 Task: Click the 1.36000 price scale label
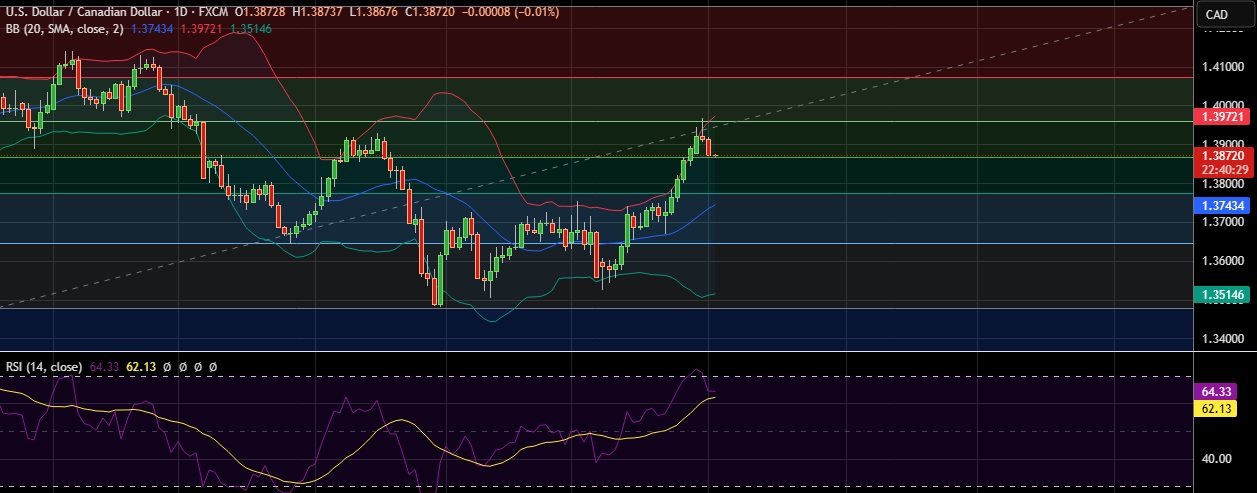pyautogui.click(x=1224, y=261)
